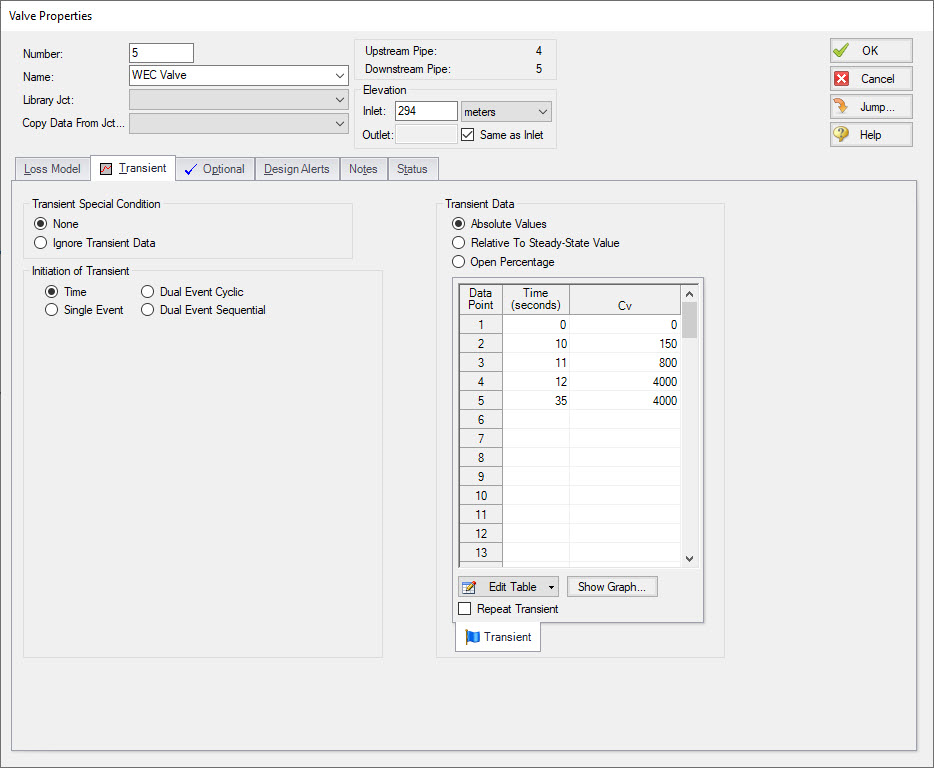Open the Design Alerts tab
The image size is (934, 768).
click(297, 169)
